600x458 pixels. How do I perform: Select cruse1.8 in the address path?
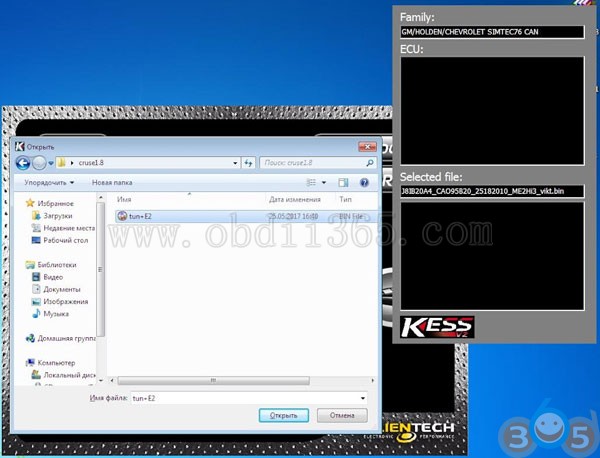[91, 163]
